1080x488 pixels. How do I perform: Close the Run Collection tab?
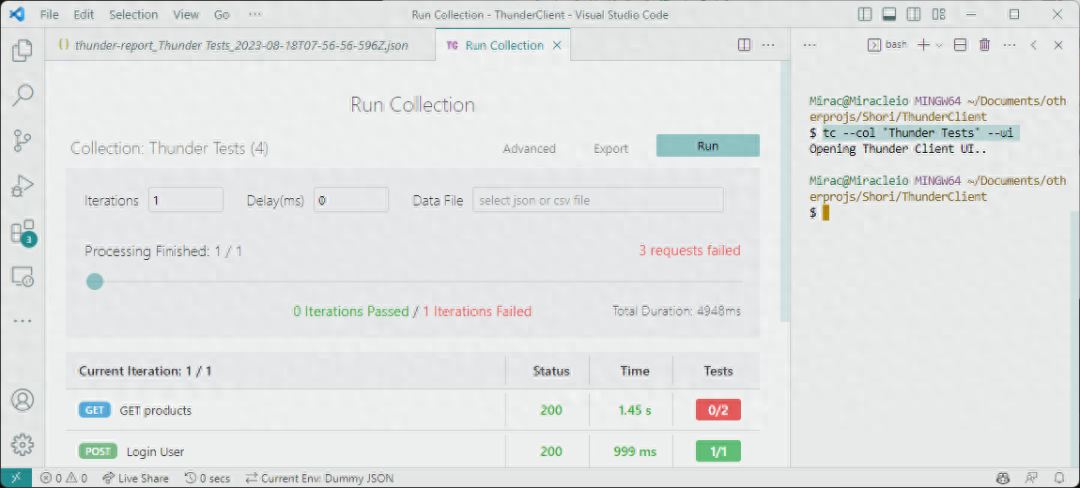tap(557, 45)
